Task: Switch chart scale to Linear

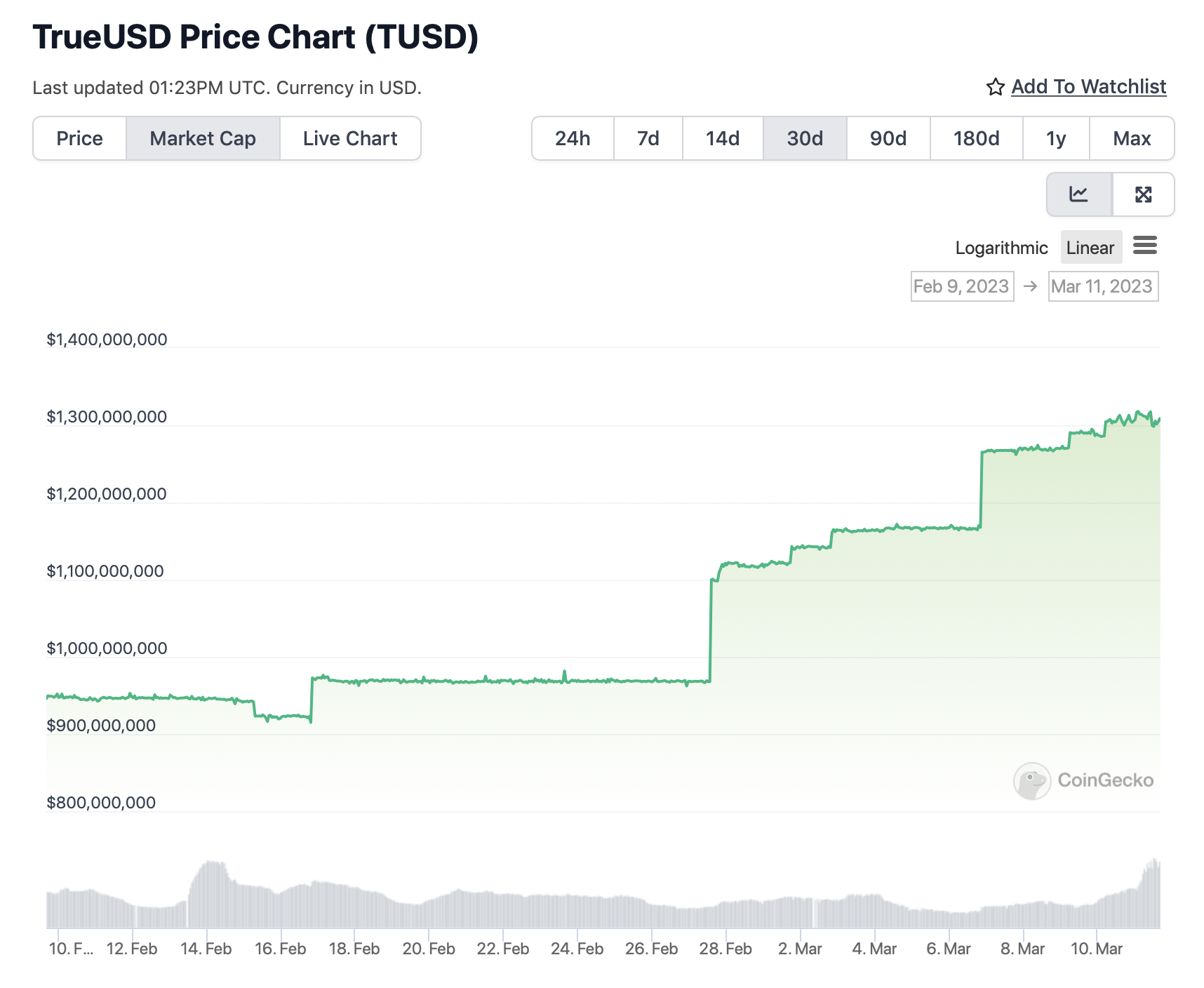Action: [x=1090, y=248]
